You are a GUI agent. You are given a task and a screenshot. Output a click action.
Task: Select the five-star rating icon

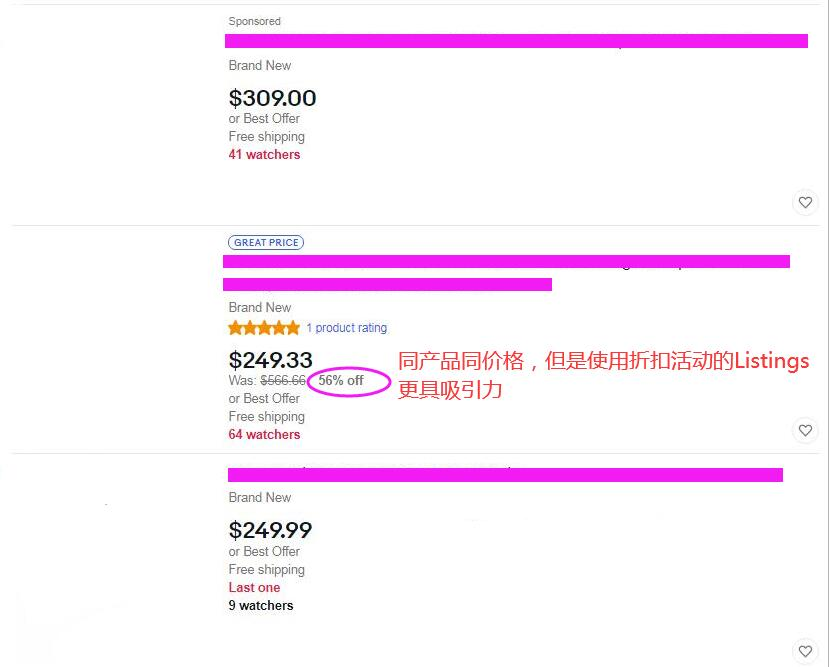click(x=263, y=327)
